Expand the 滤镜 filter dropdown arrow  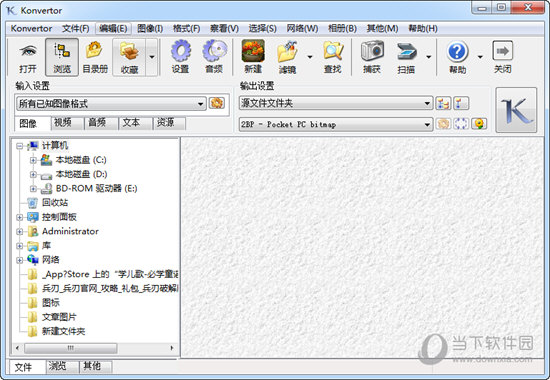310,56
